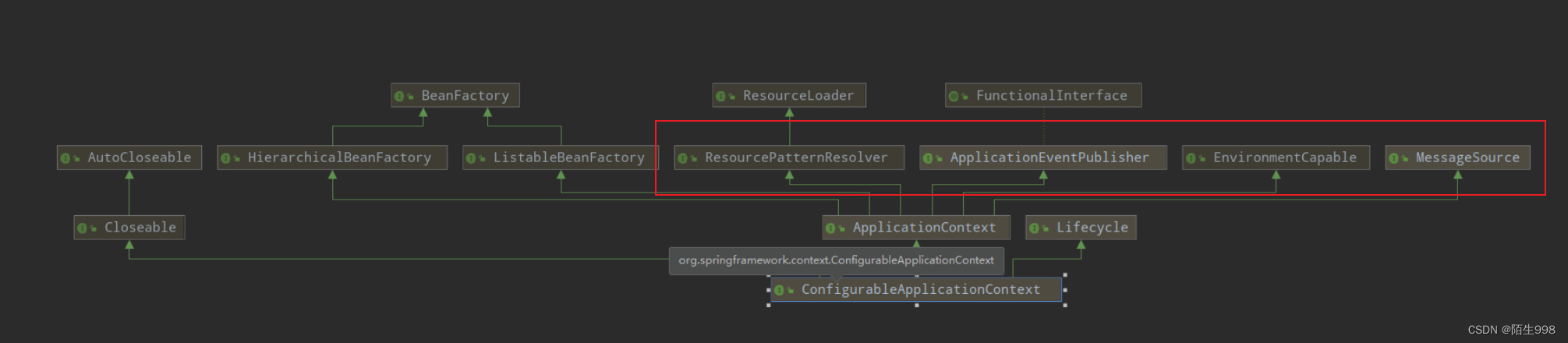Click the ResourceLoader interface icon
The width and height of the screenshot is (1568, 343).
[720, 96]
